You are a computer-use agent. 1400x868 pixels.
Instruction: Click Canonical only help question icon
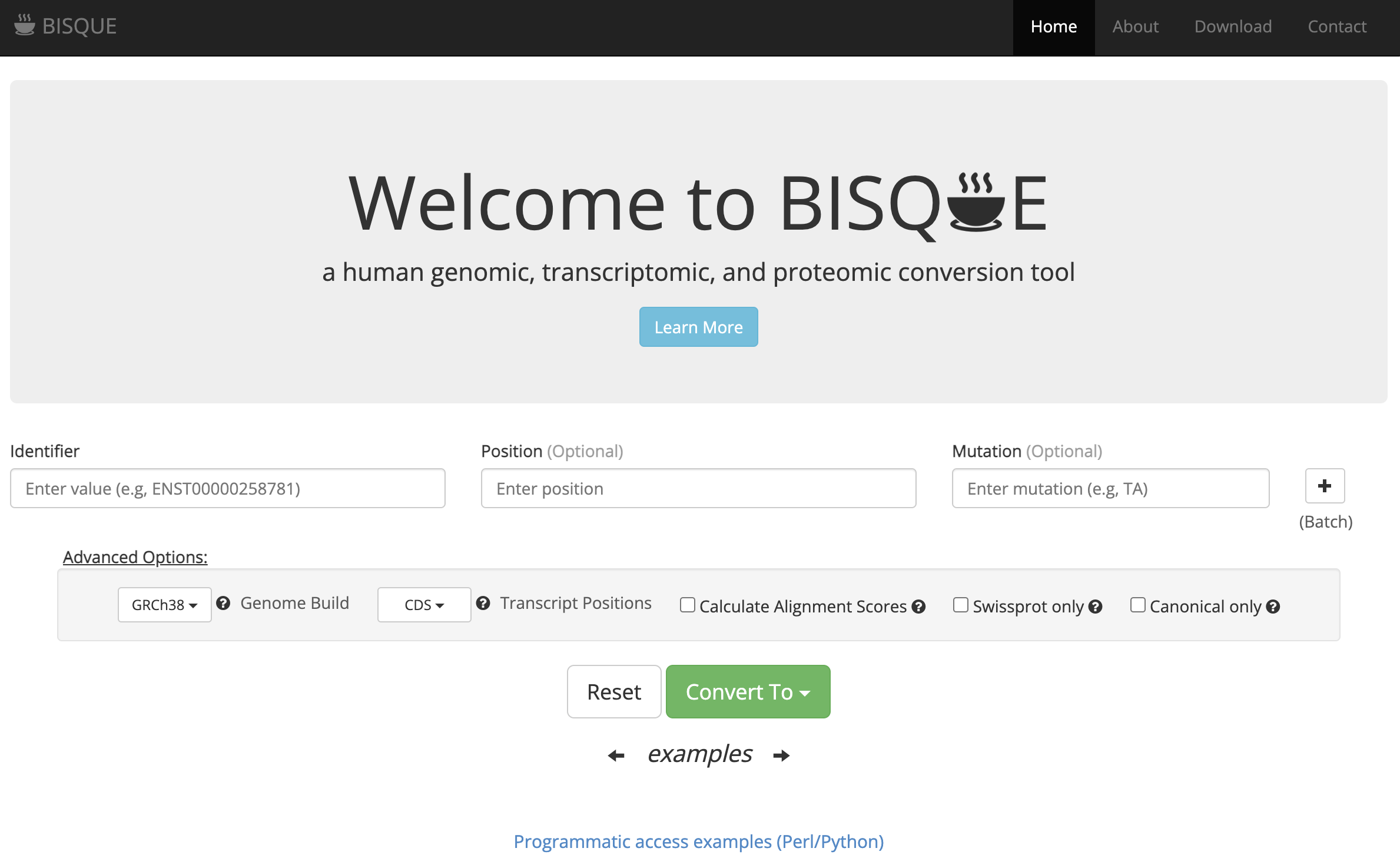pos(1273,607)
